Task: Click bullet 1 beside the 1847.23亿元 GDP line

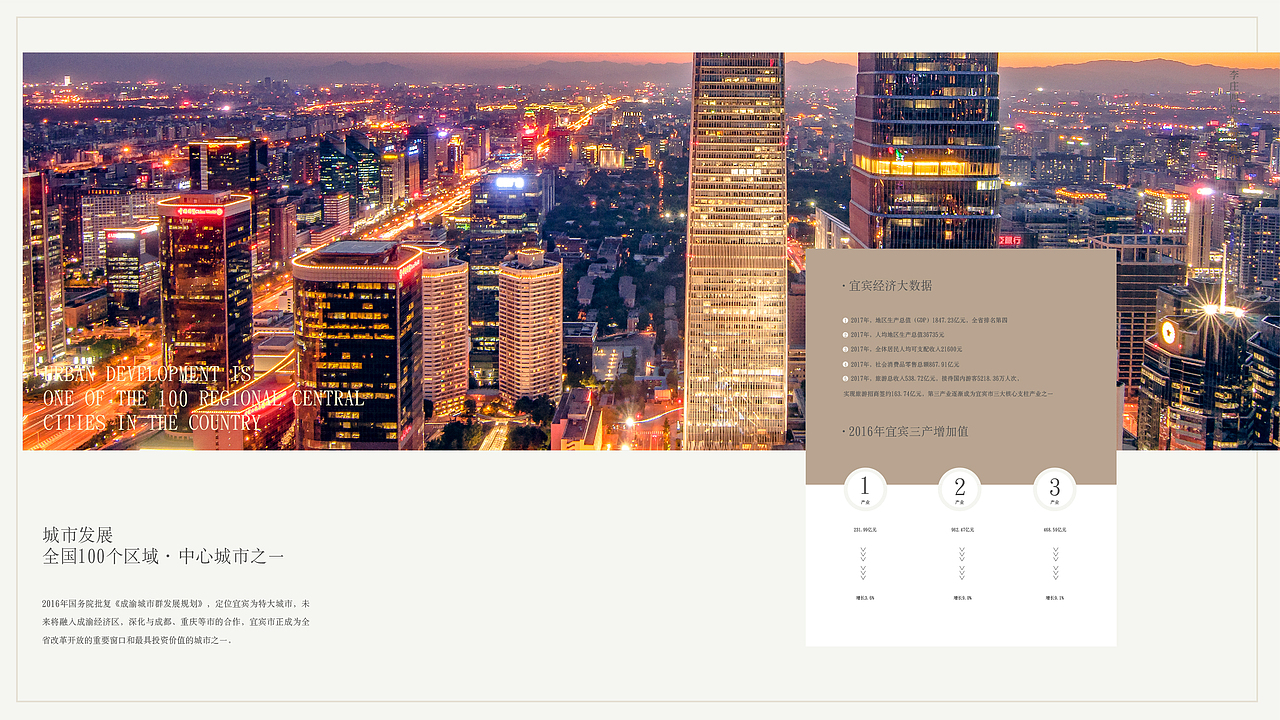Action: pyautogui.click(x=845, y=320)
